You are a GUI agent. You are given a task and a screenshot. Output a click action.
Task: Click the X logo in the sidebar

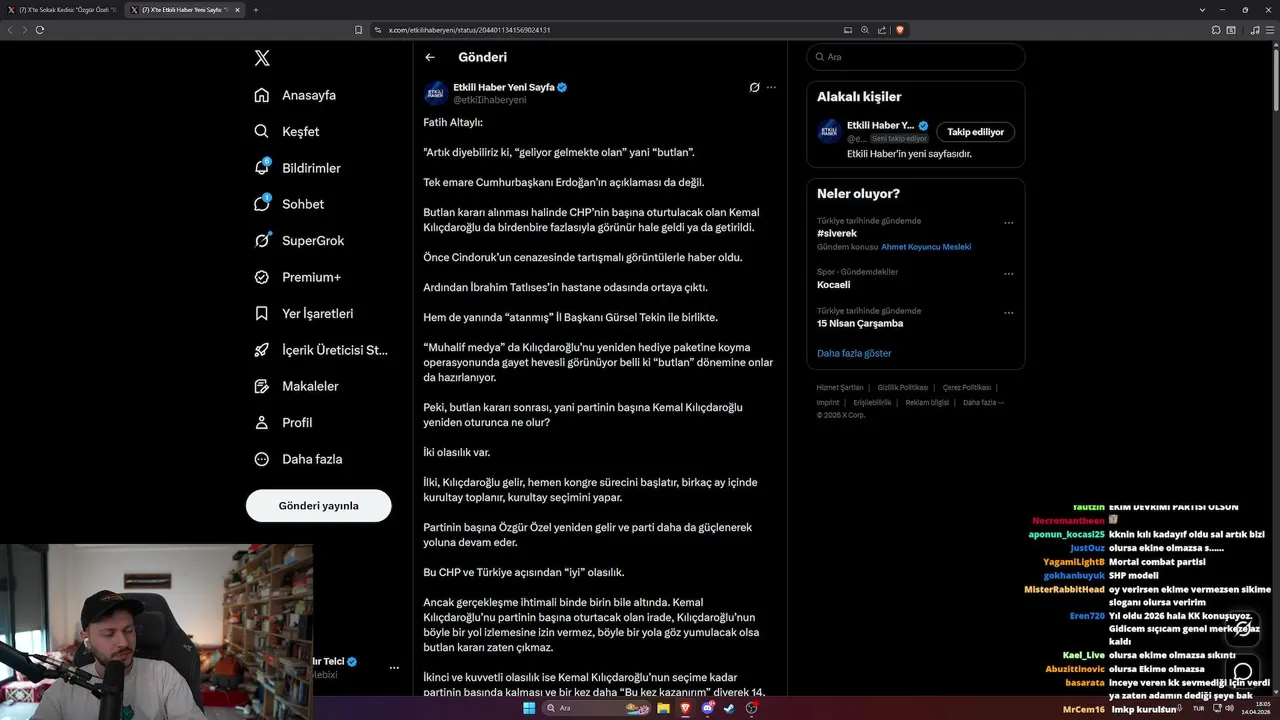[x=262, y=58]
